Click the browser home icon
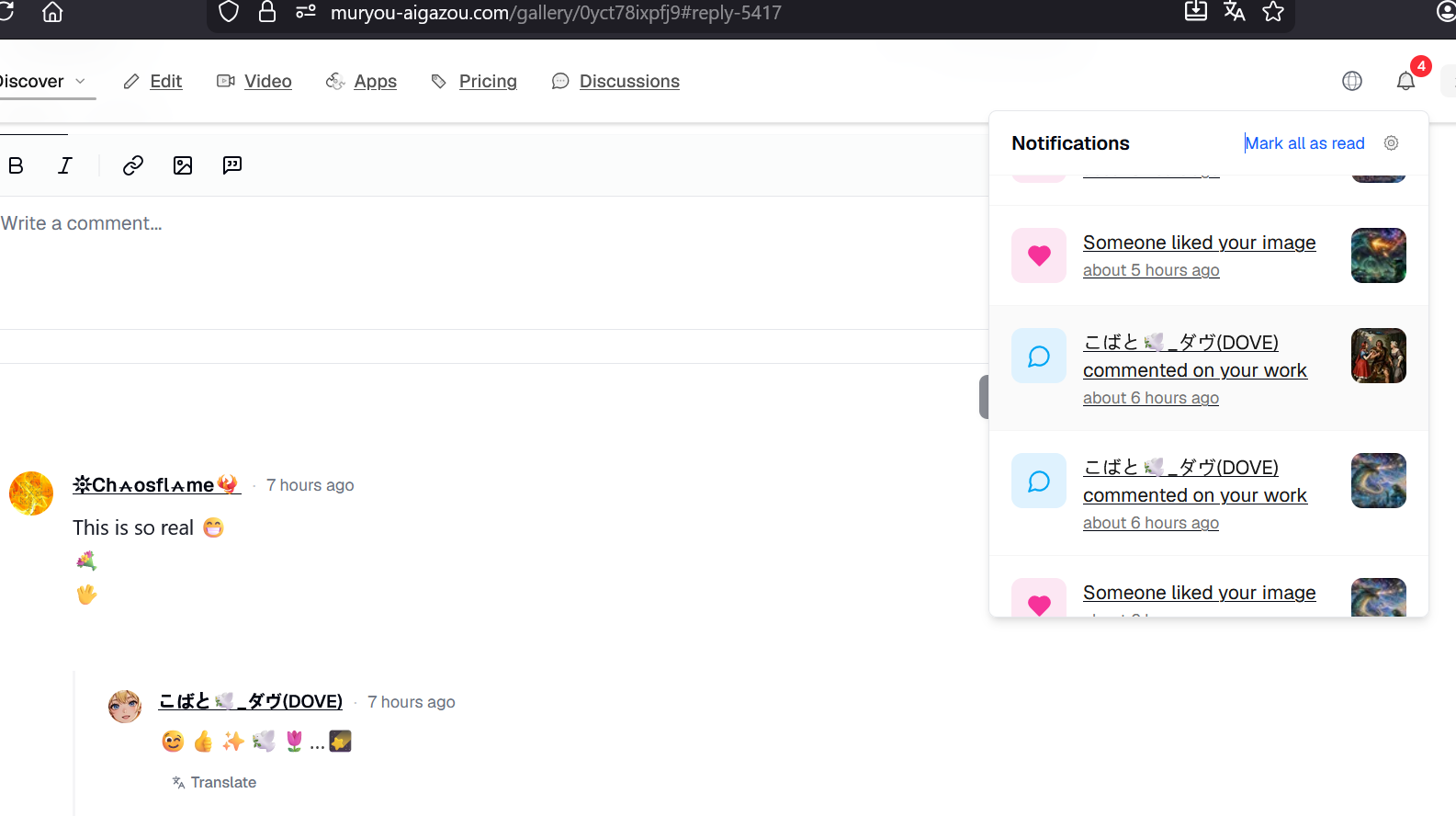1456x816 pixels. point(53,12)
